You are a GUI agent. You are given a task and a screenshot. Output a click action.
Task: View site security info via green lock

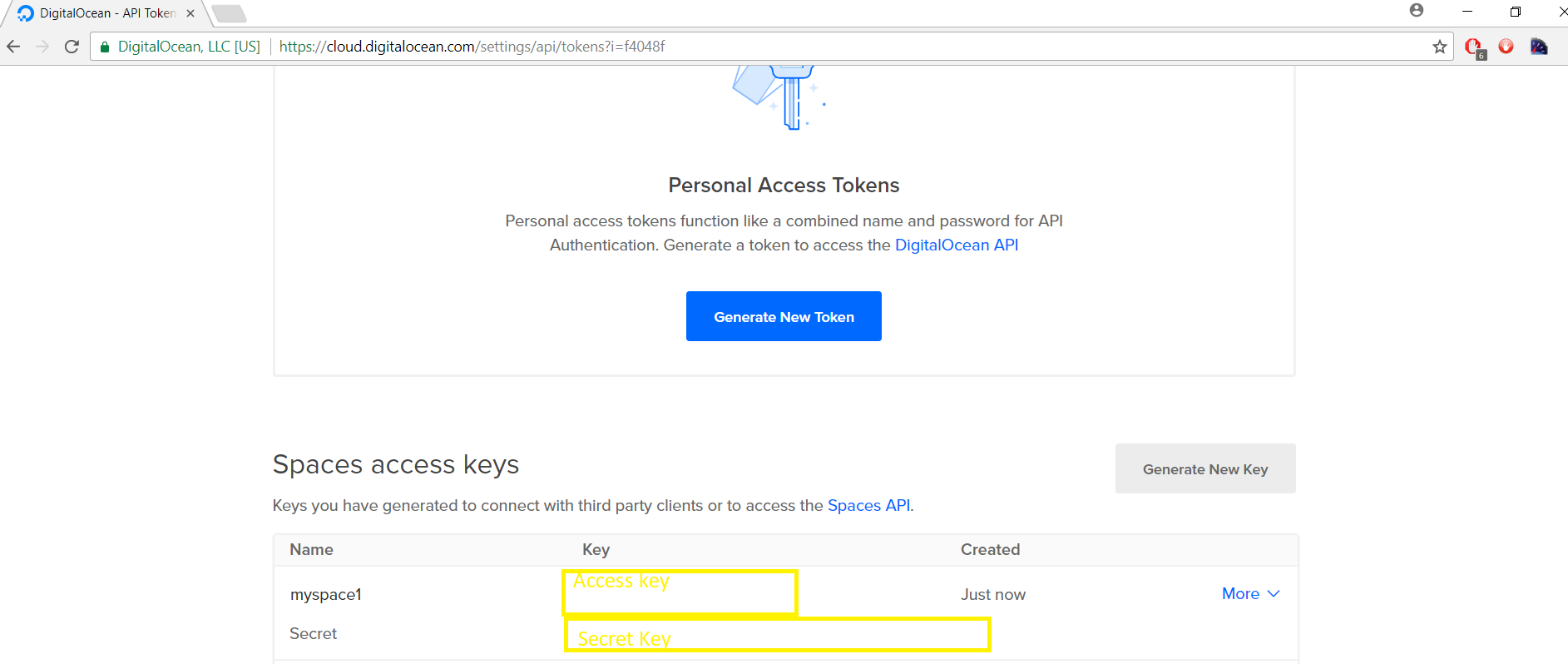click(x=105, y=47)
